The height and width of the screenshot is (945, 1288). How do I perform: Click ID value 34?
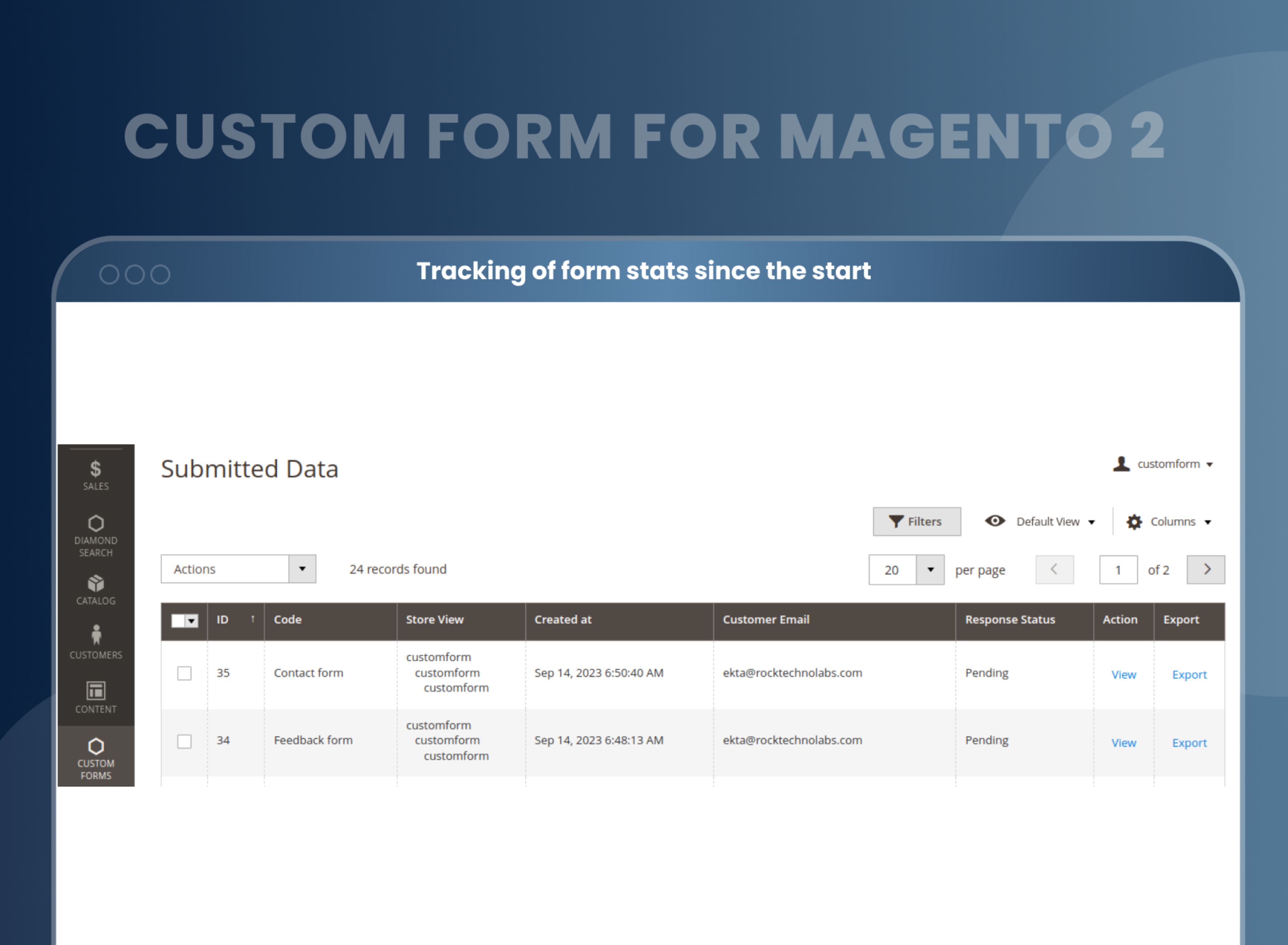pyautogui.click(x=223, y=741)
